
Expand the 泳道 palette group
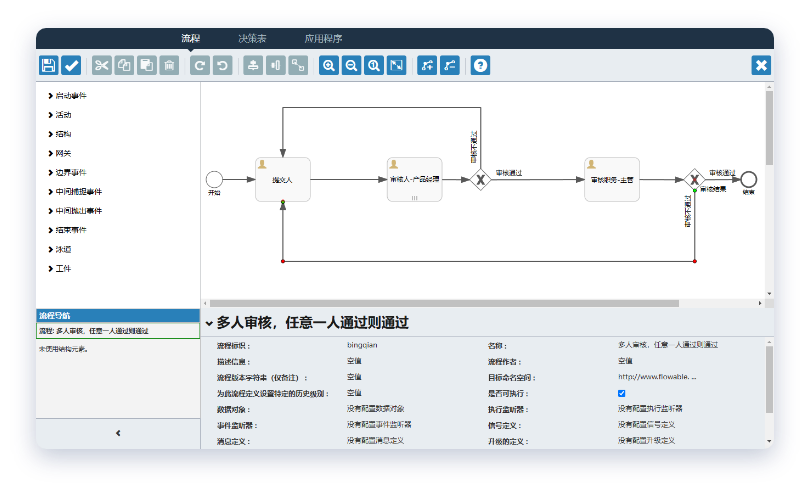[62, 249]
